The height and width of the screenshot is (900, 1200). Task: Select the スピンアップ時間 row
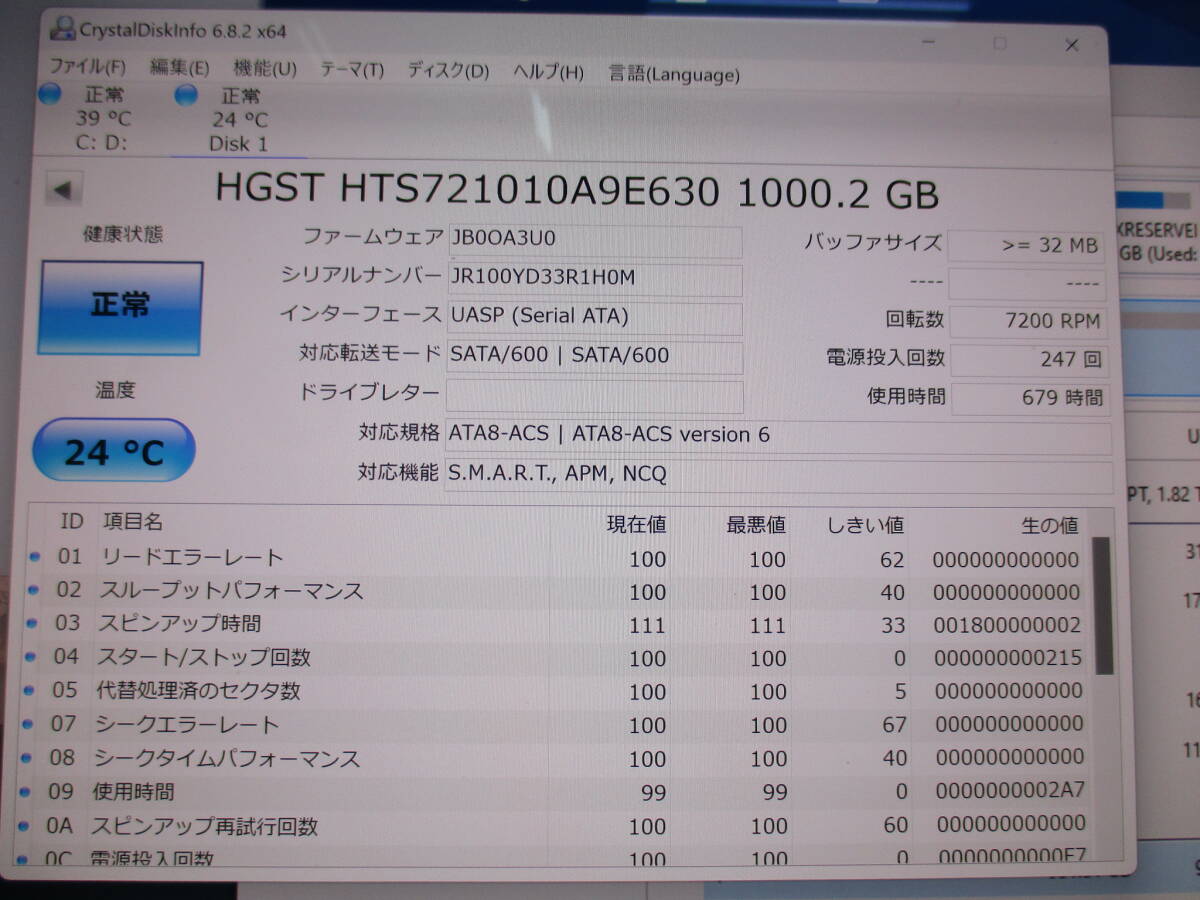coord(557,624)
